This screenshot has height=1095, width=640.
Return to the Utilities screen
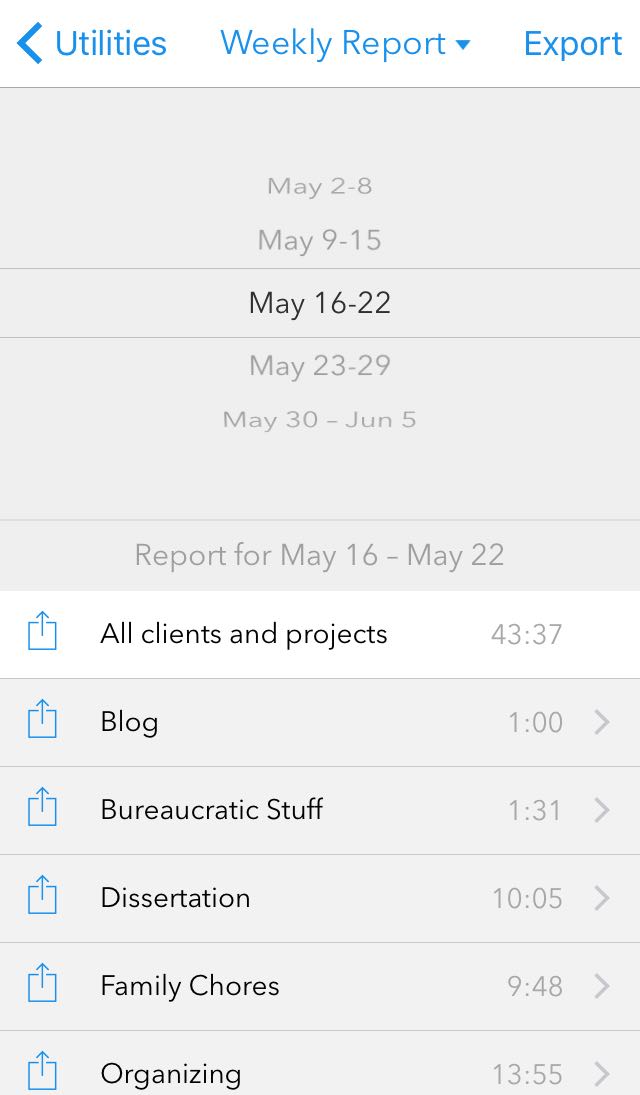[x=90, y=43]
